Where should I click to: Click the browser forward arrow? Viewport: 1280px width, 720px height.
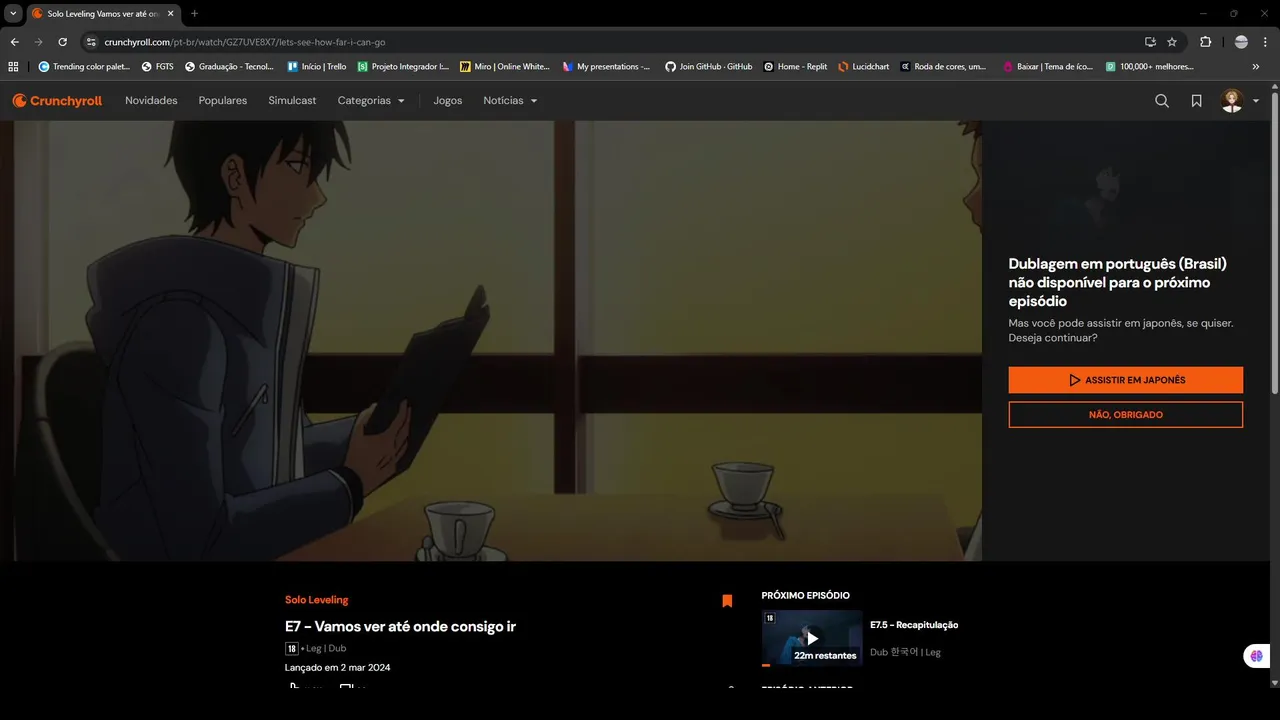coord(38,42)
